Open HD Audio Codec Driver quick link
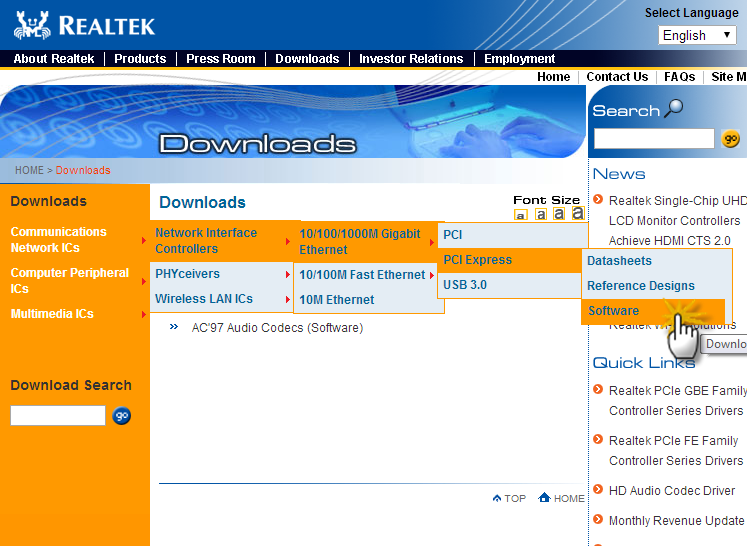Screen dimensions: 747x546 coord(672,491)
